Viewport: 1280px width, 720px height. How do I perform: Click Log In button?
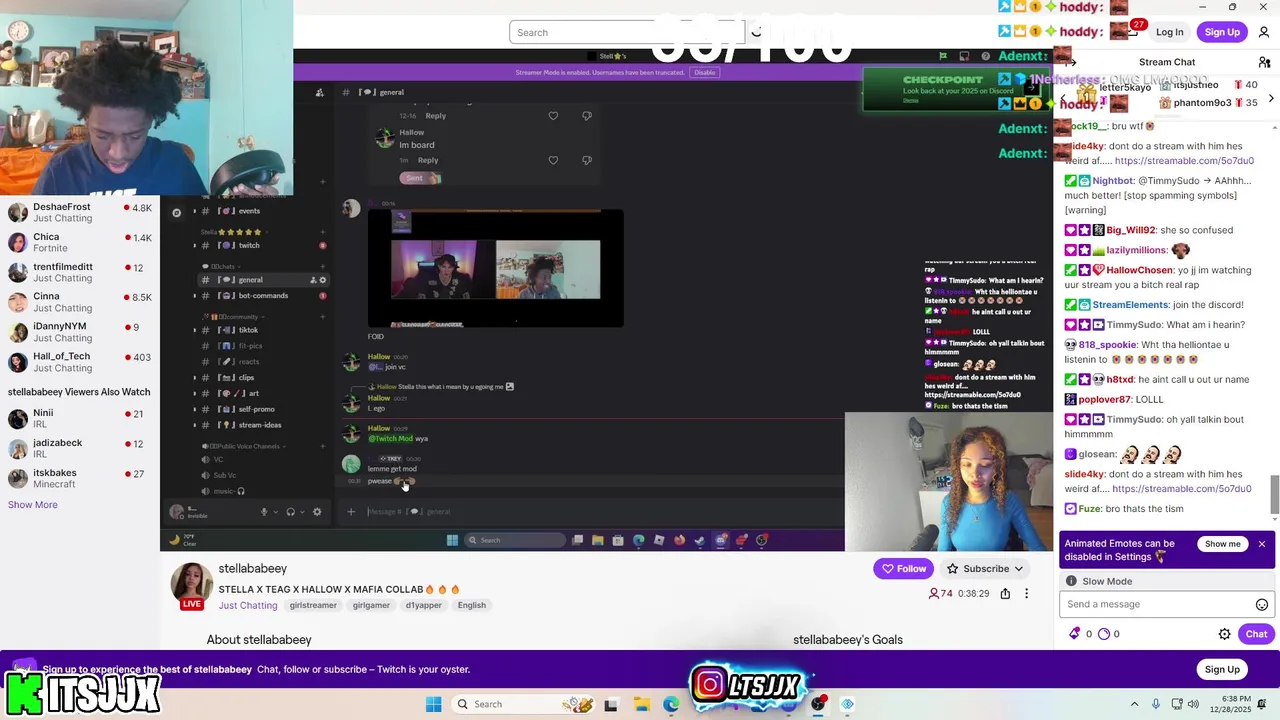1169,32
